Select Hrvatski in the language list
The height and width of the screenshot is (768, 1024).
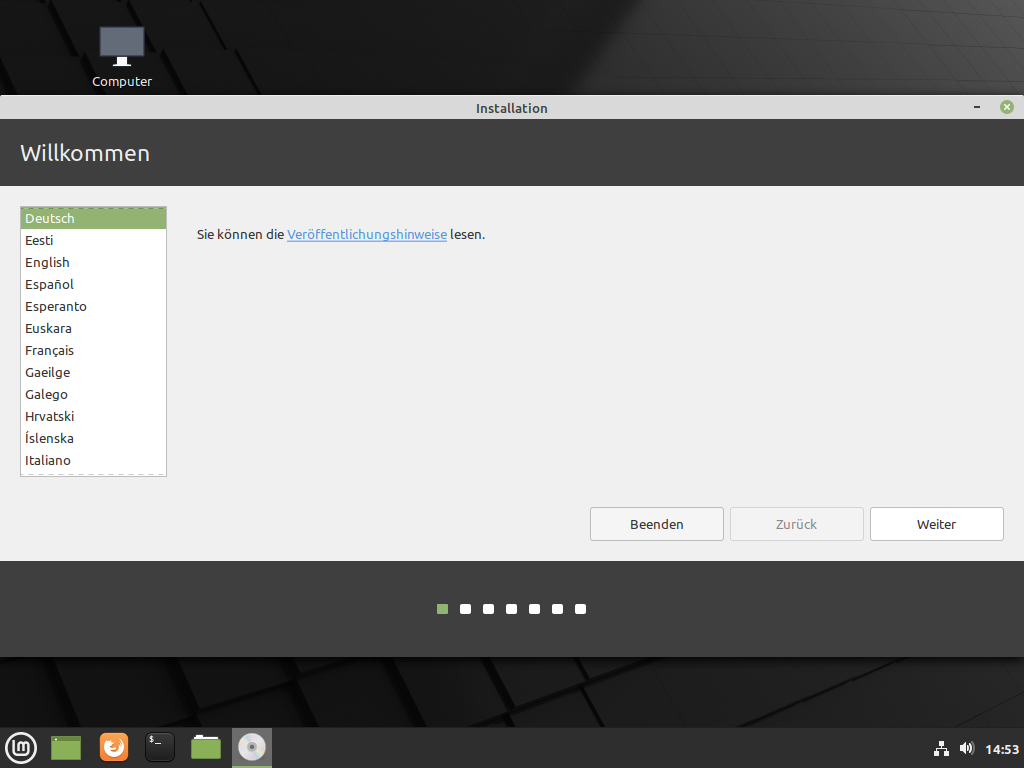[50, 417]
